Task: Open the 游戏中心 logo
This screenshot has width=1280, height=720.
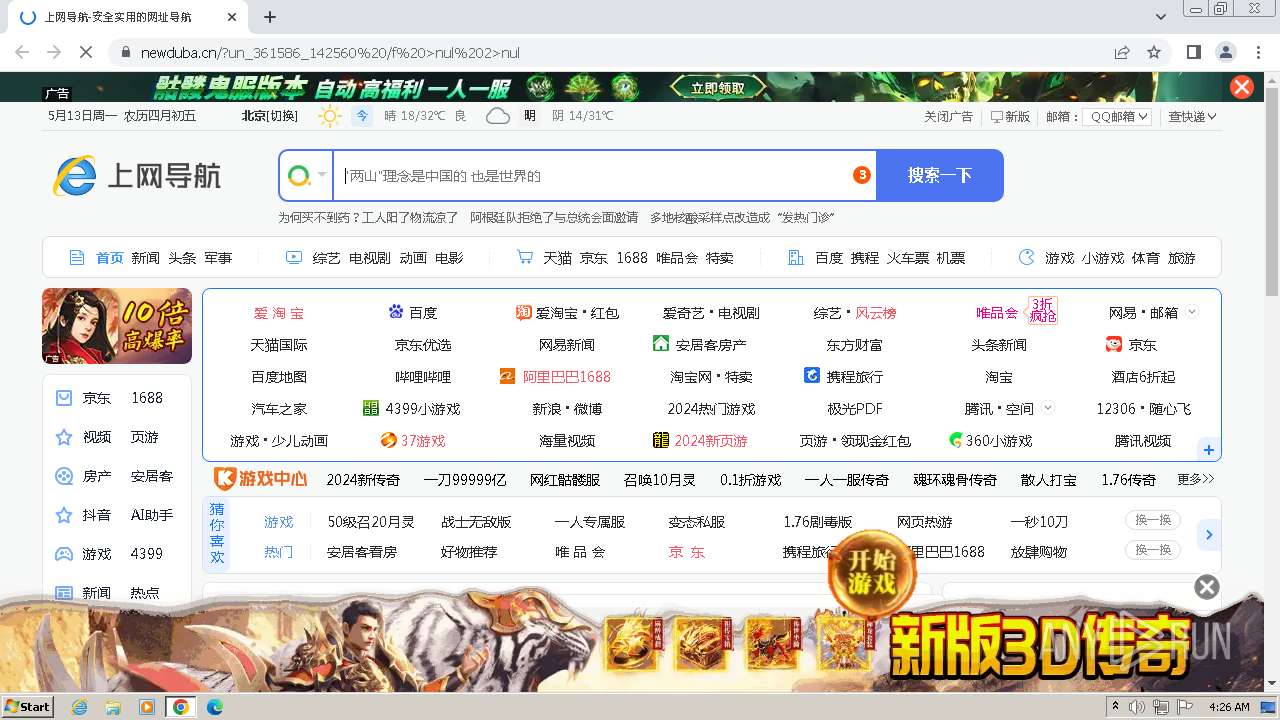Action: point(260,479)
